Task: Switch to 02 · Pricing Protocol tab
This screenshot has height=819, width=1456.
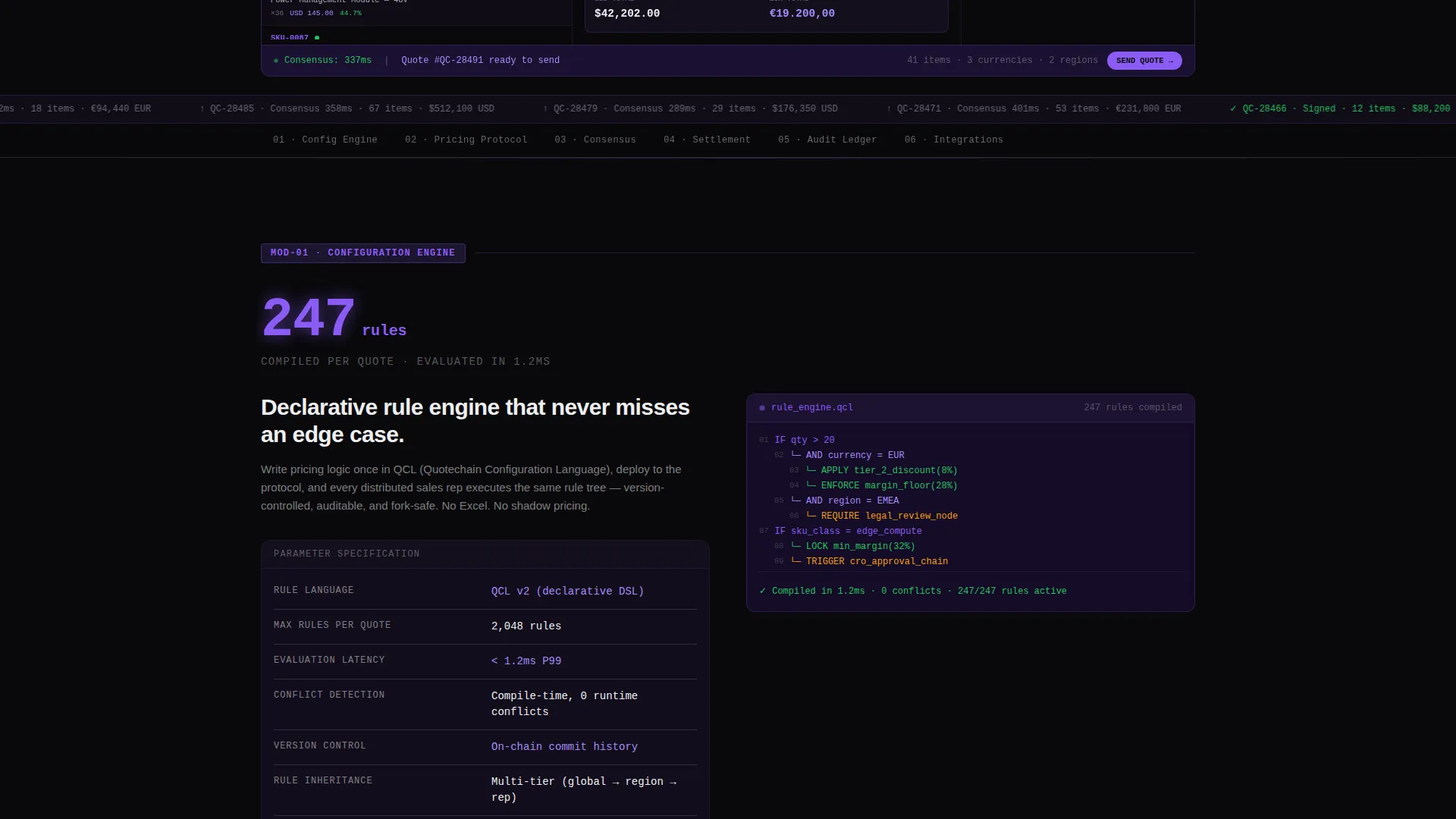Action: (466, 140)
